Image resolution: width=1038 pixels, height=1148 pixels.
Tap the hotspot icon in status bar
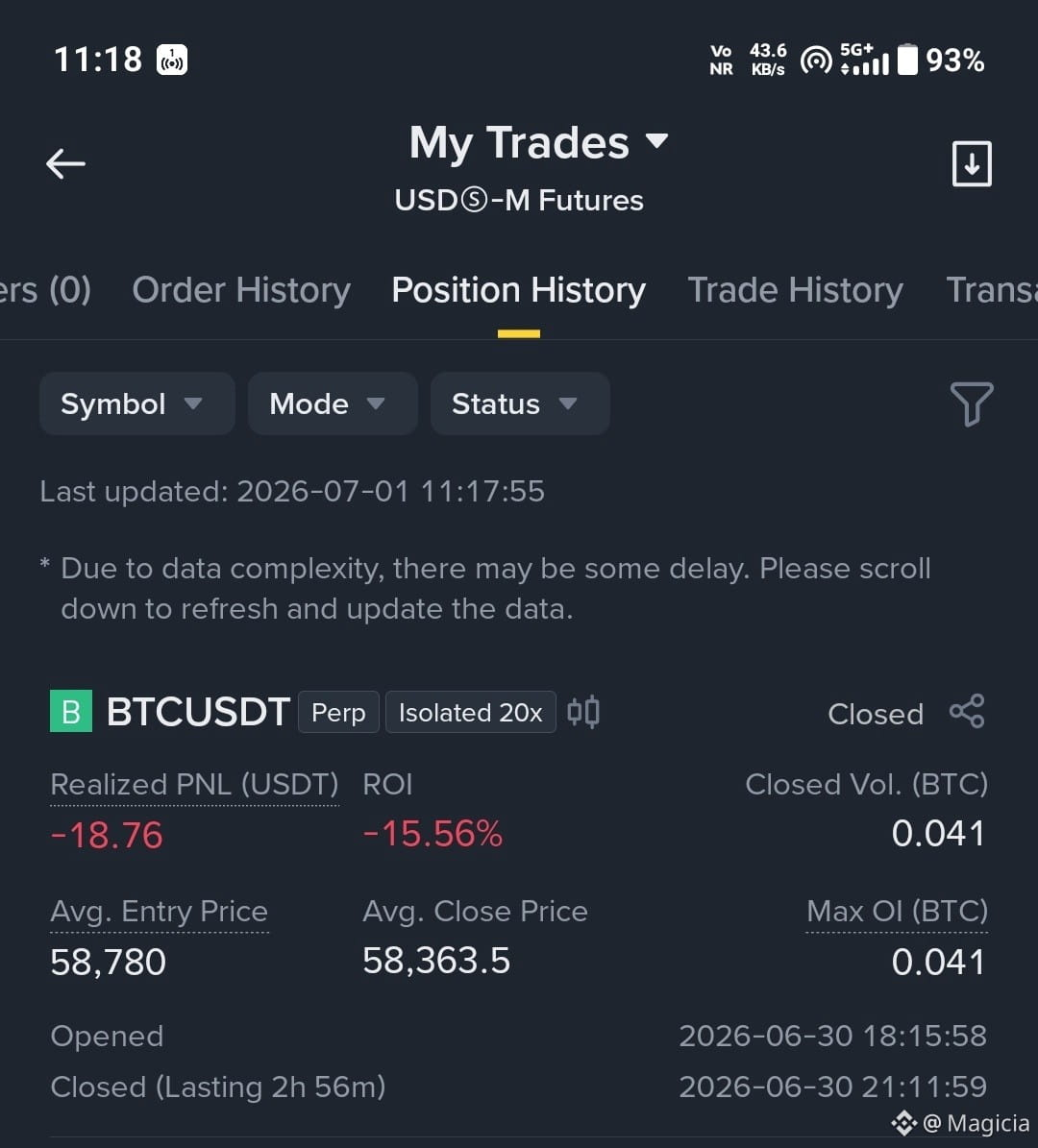816,60
